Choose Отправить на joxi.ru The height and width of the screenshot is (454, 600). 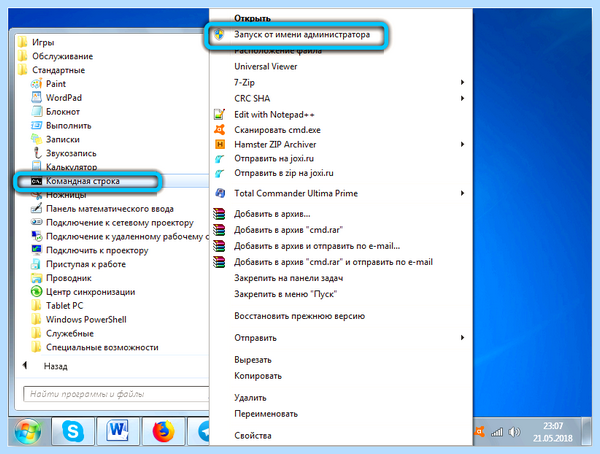274,158
